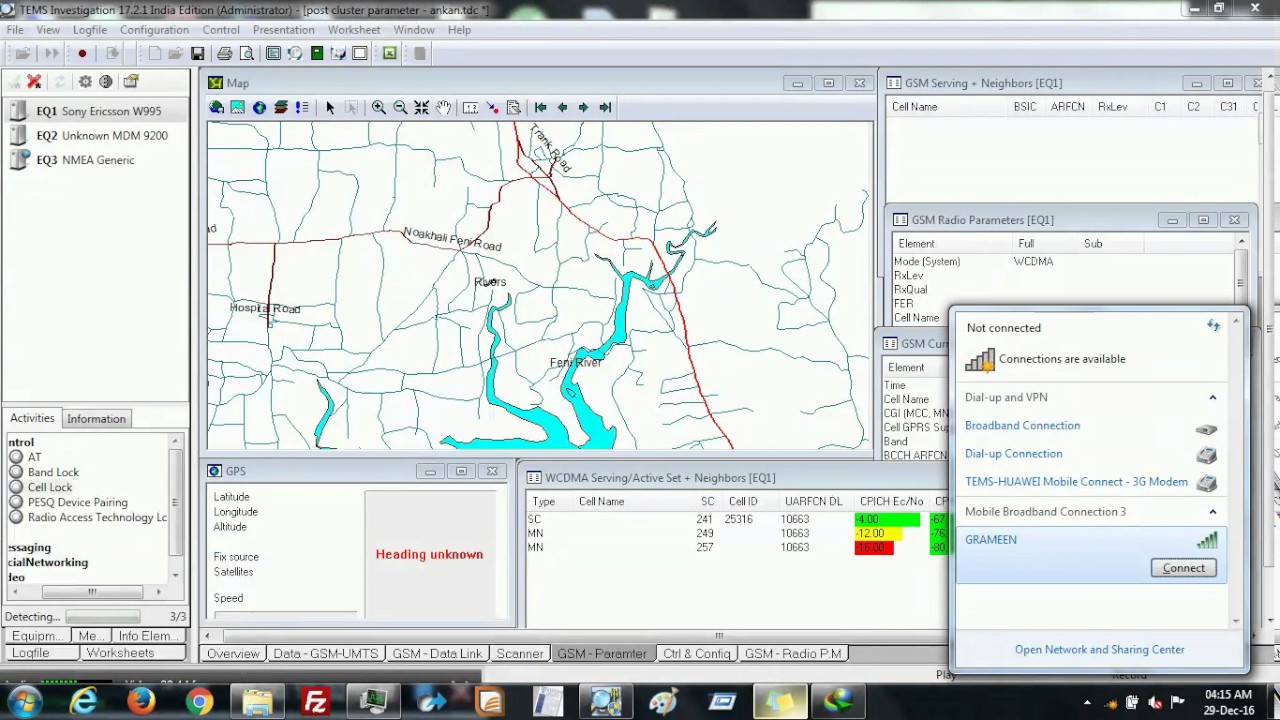
Task: Select the PESQ Device Pairing activity
Action: click(x=77, y=502)
